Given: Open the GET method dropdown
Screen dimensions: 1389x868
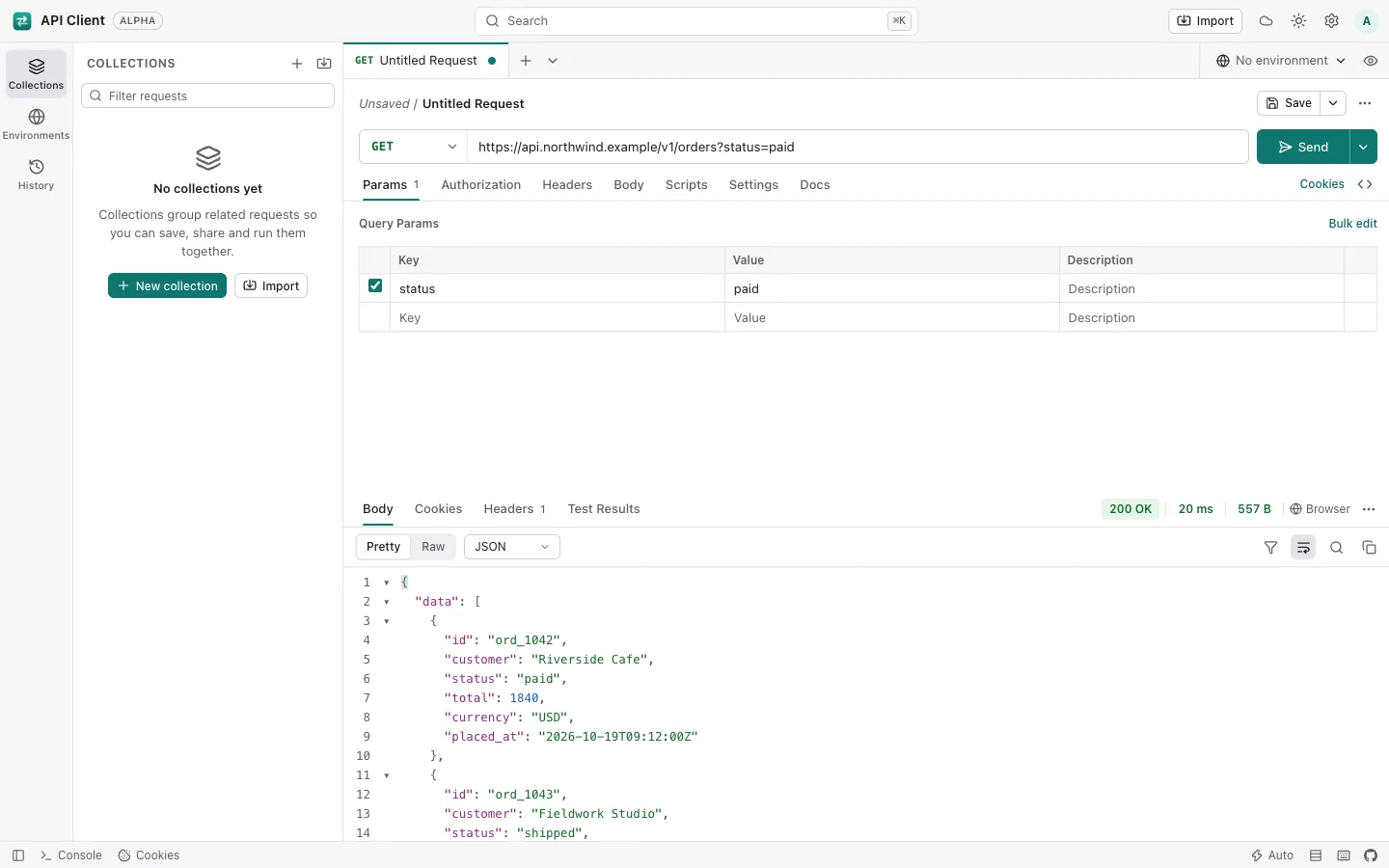Looking at the screenshot, I should 413,147.
